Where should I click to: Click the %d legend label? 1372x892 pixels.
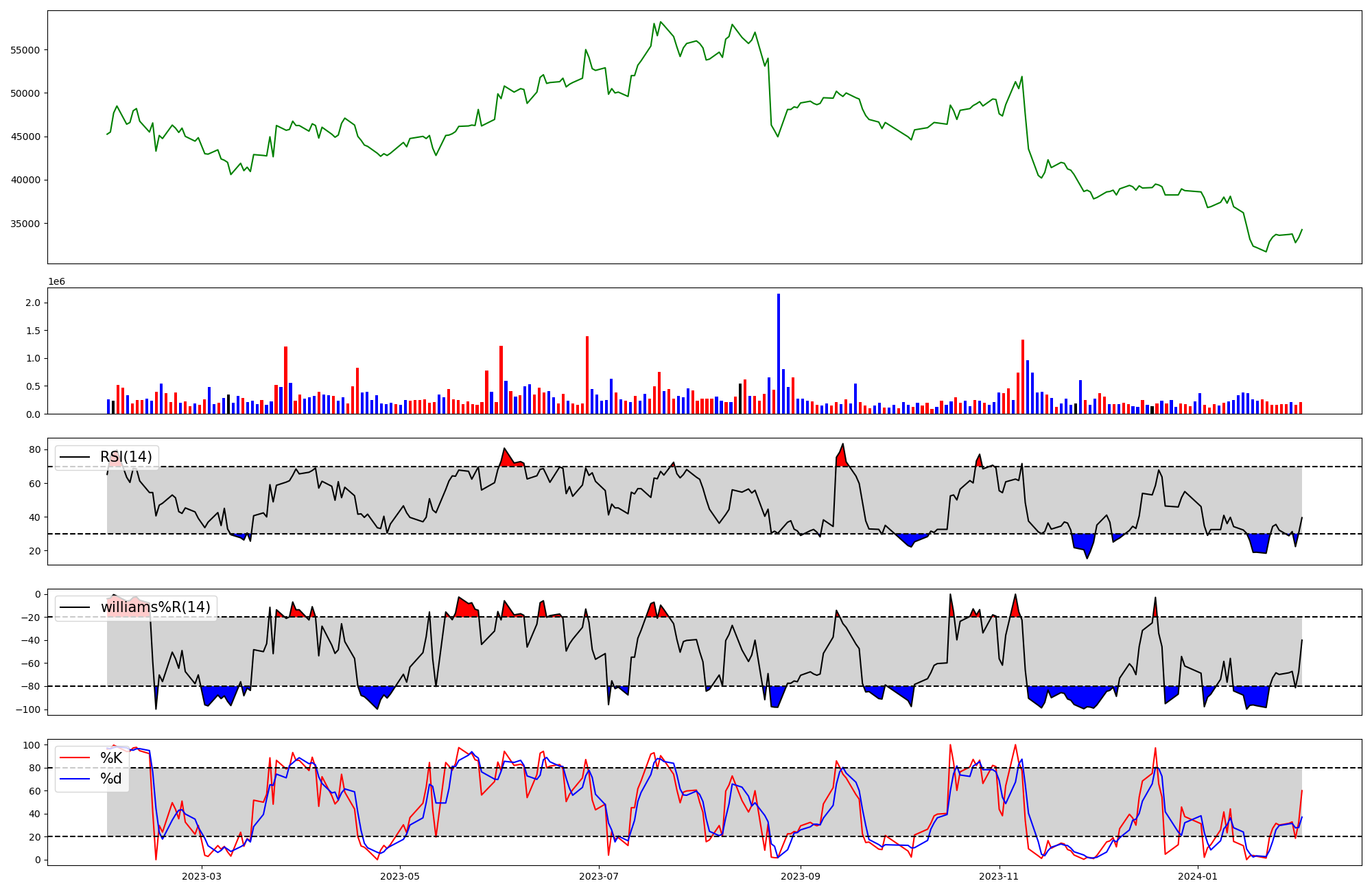coord(111,778)
